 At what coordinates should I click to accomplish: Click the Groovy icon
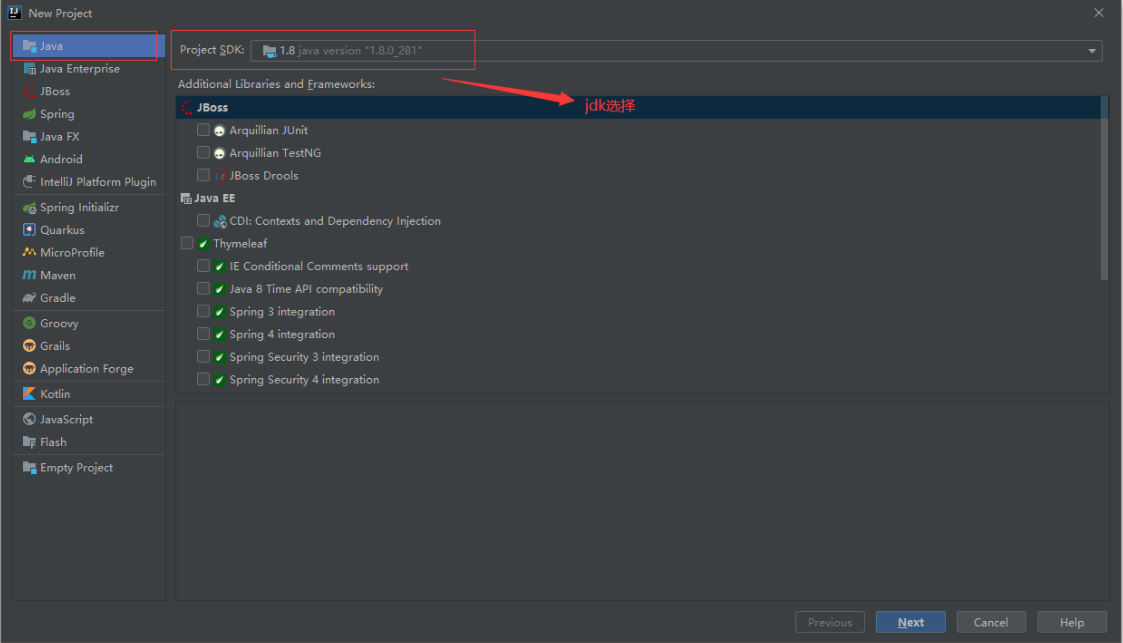coord(29,324)
